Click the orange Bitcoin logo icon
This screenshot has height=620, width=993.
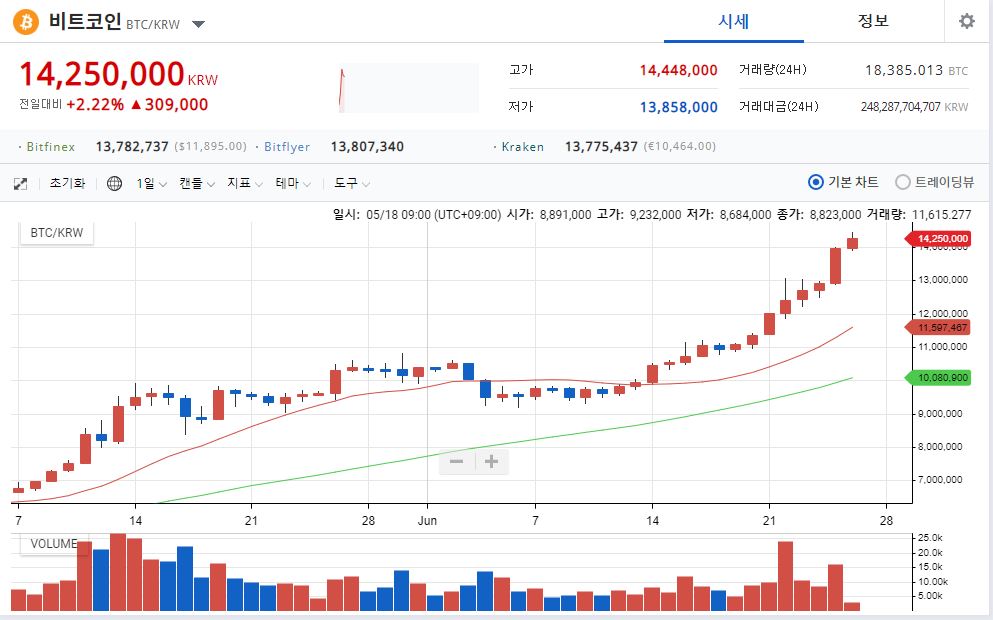pyautogui.click(x=26, y=22)
